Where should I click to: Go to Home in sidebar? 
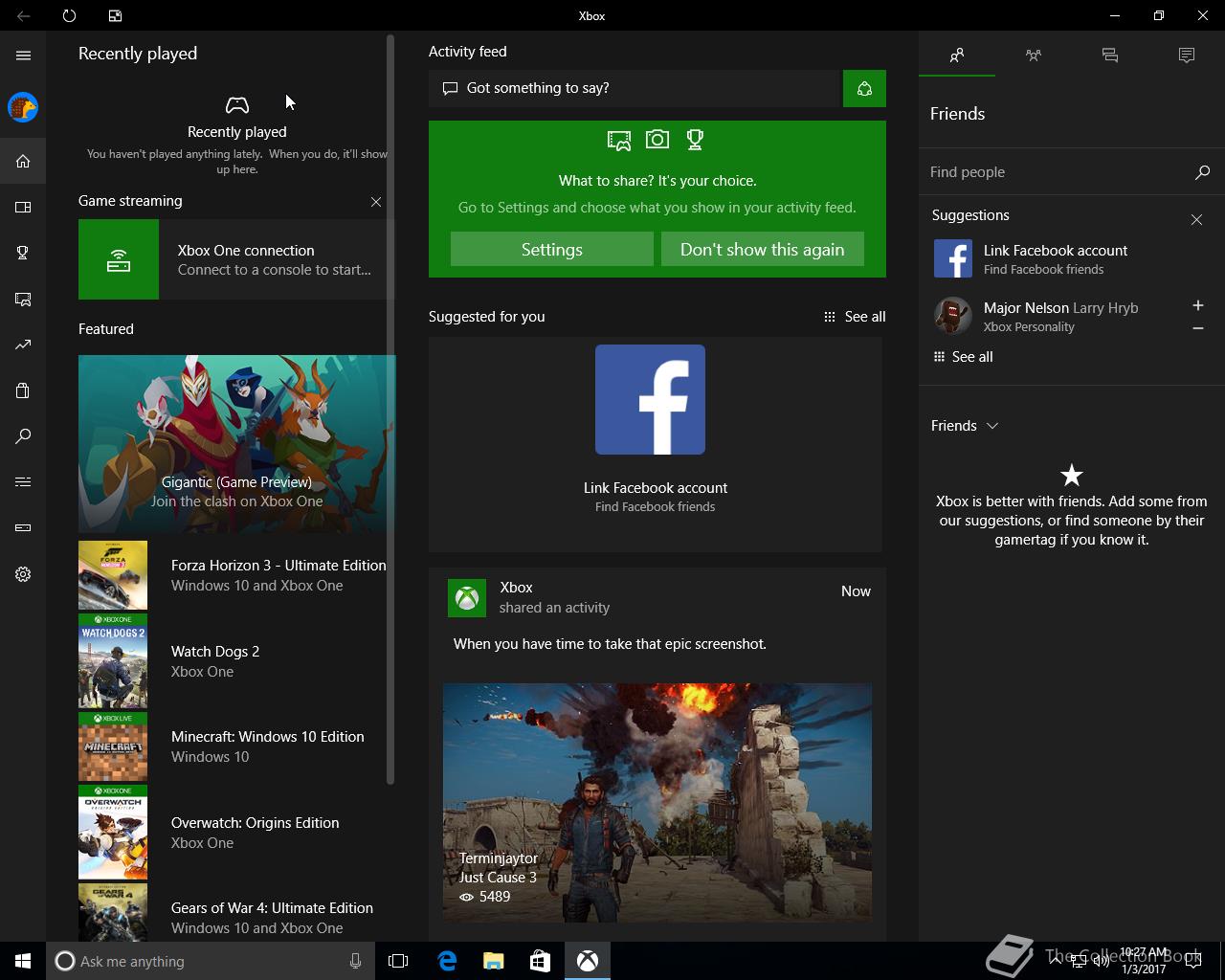[23, 161]
